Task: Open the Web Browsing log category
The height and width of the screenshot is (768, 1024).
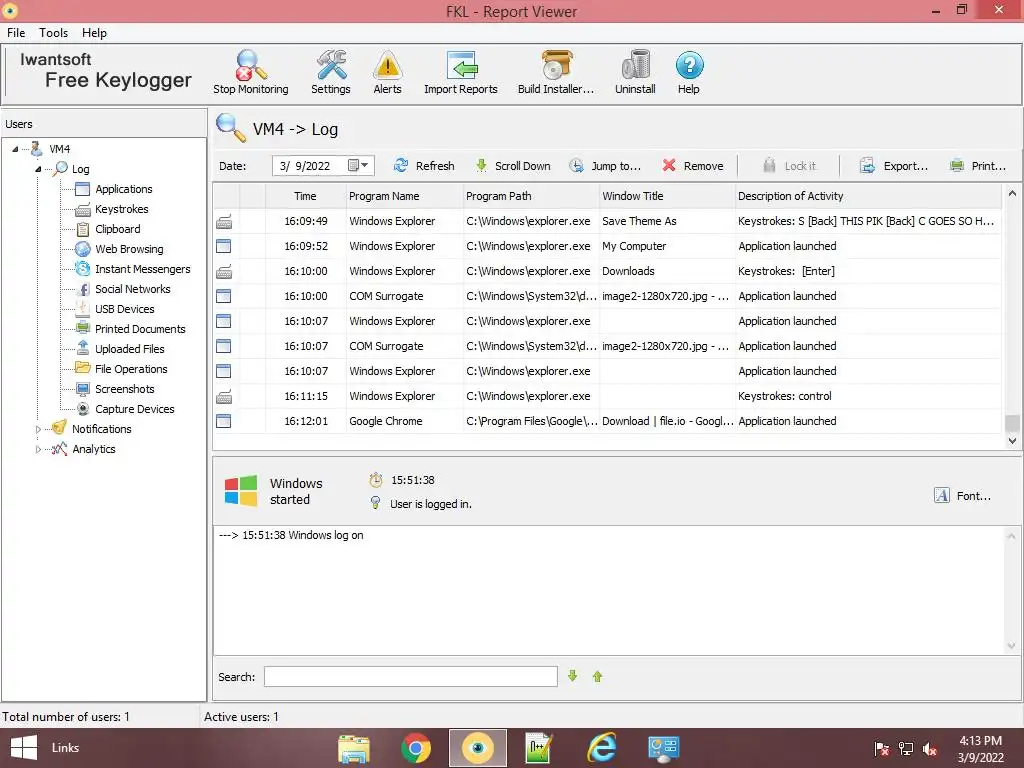Action: click(x=129, y=249)
